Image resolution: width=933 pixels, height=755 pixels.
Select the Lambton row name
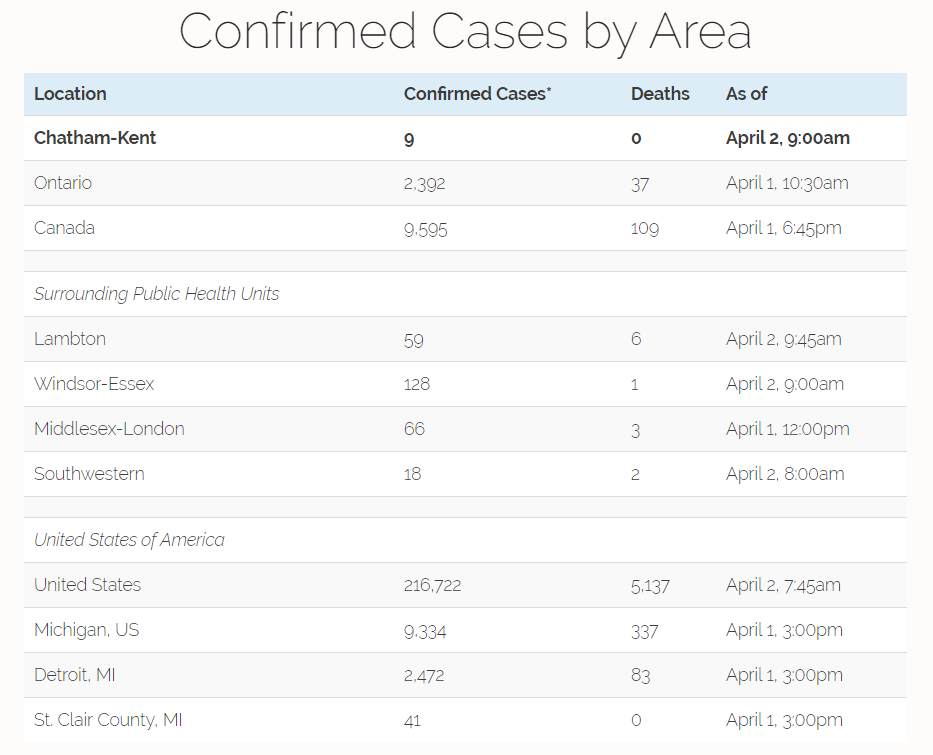pos(70,339)
